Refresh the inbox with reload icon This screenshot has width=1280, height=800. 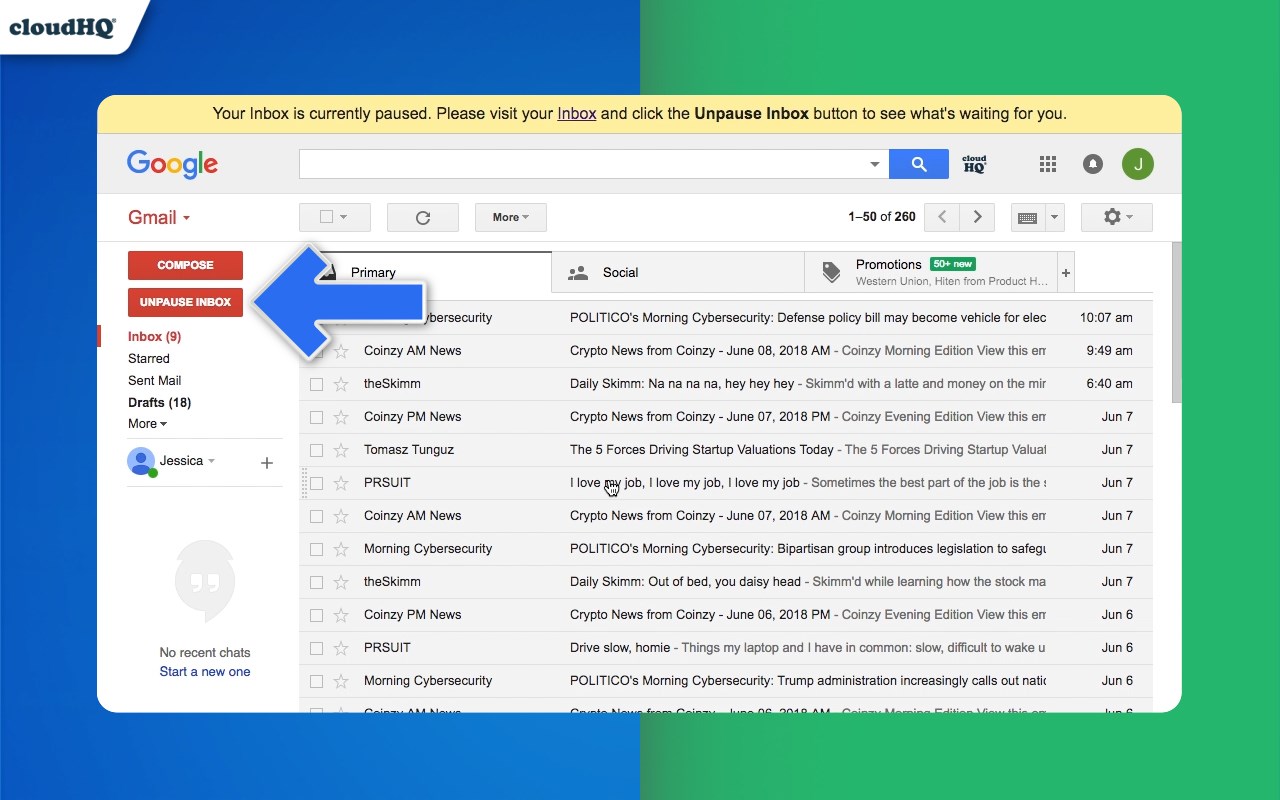(x=423, y=217)
